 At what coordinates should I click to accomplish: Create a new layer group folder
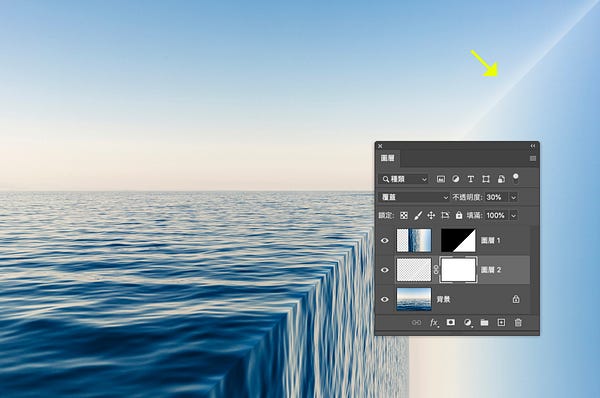[484, 323]
